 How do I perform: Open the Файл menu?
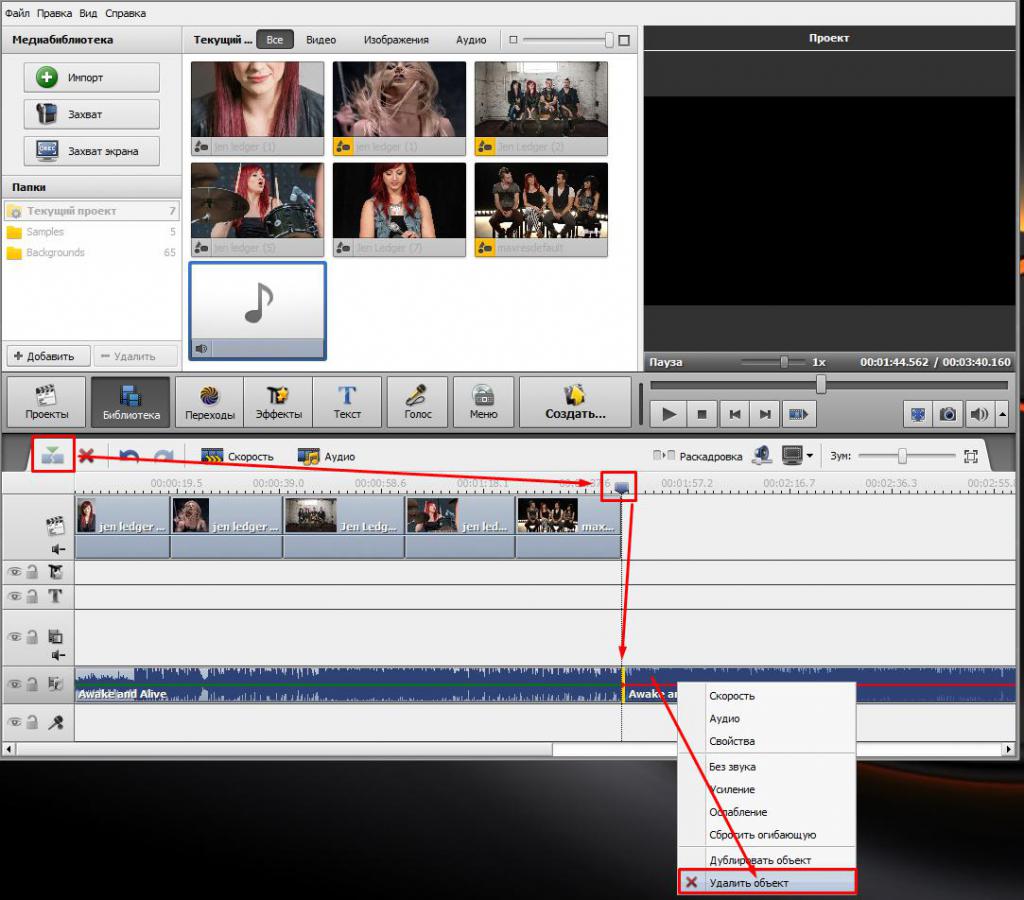pos(17,13)
